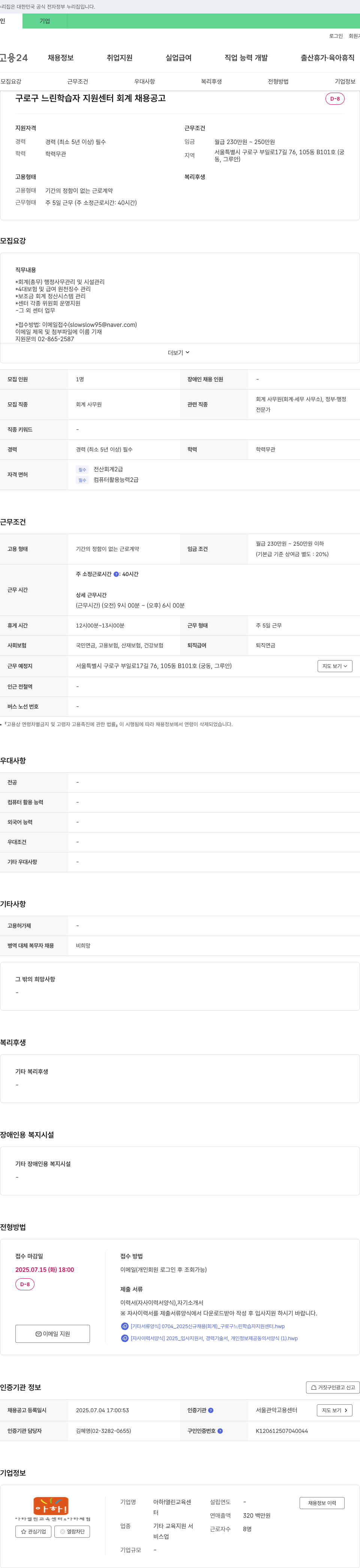Jump to the 근무조건 section tab
The height and width of the screenshot is (1568, 360).
[x=78, y=81]
